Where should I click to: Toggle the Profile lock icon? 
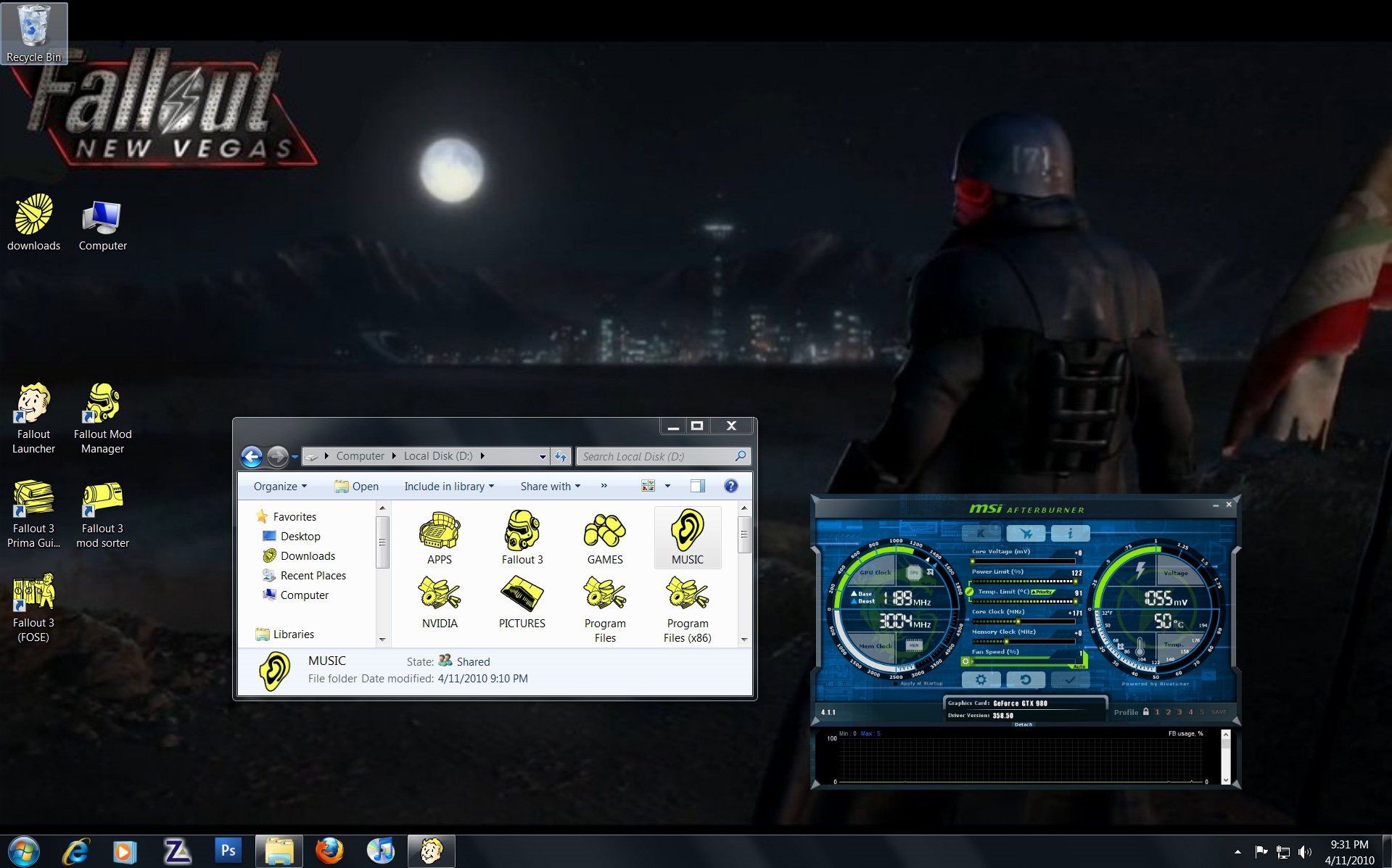1146,711
